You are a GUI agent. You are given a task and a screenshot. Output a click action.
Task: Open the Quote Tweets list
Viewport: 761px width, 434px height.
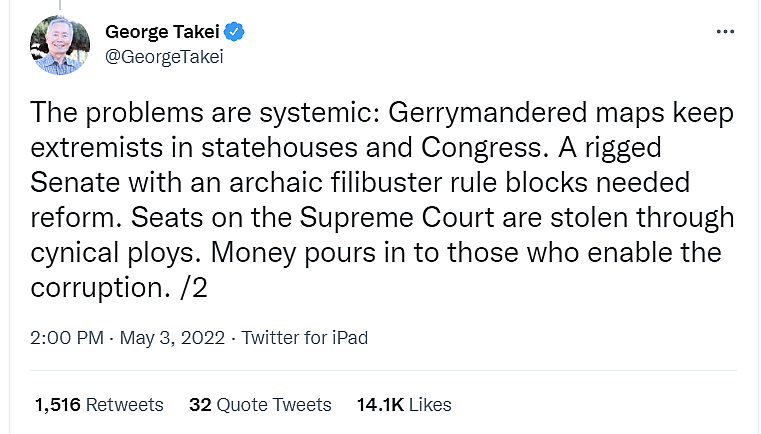pos(273,405)
